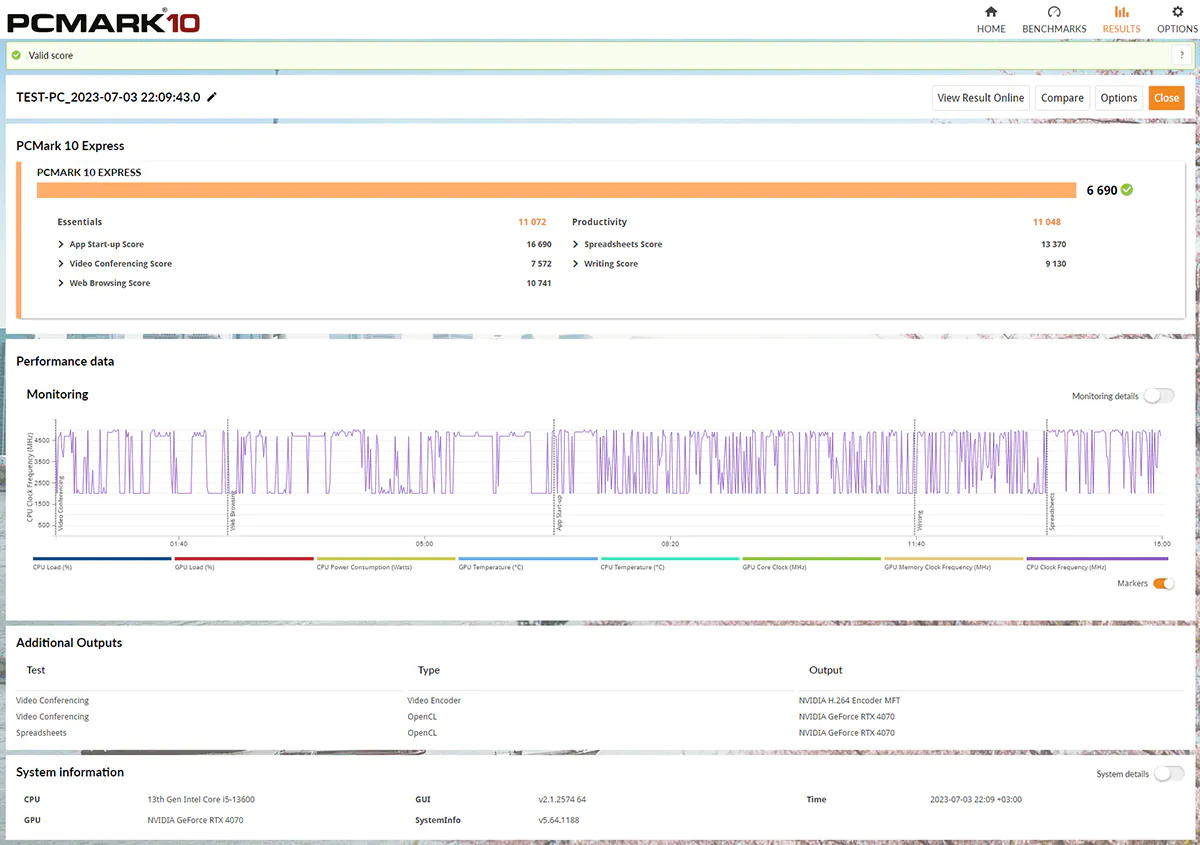Screen dimensions: 1200x845
Task: Click the 08:20 time label on the chart
Action: pyautogui.click(x=670, y=544)
